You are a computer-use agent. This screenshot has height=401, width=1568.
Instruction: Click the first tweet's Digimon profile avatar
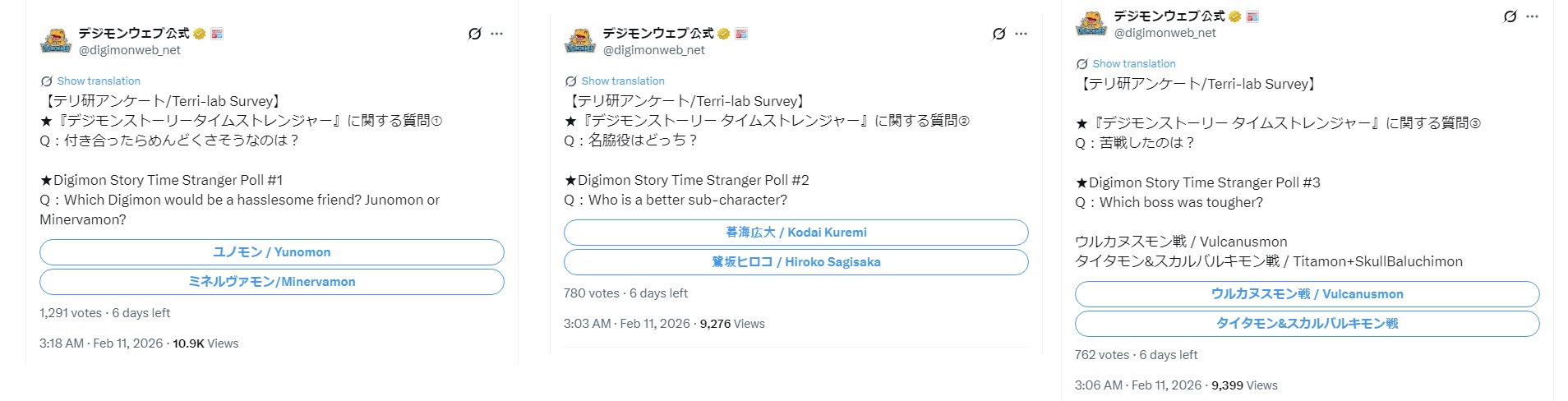pyautogui.click(x=56, y=40)
